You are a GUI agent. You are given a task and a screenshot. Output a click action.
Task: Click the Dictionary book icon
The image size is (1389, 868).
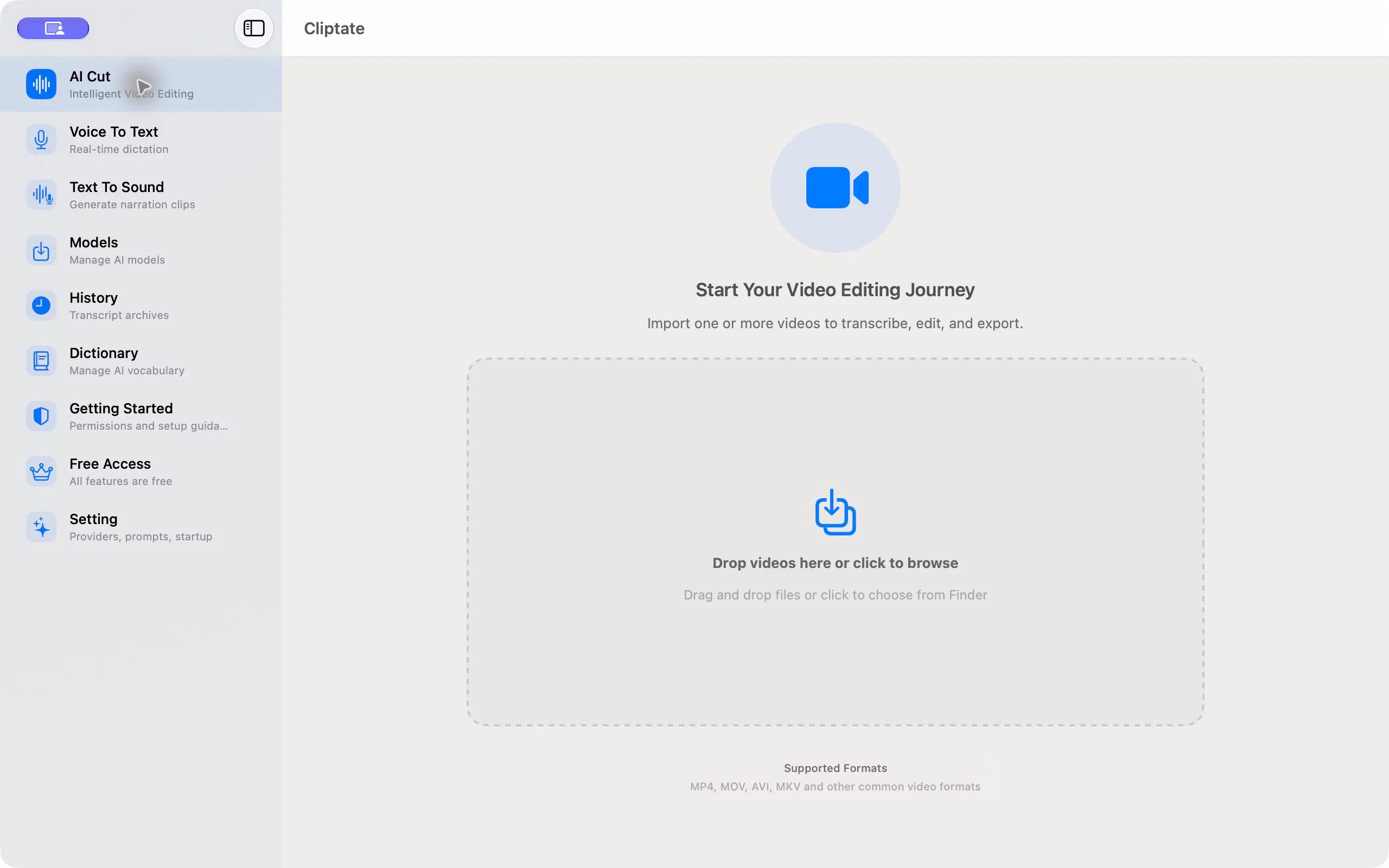[x=41, y=361]
